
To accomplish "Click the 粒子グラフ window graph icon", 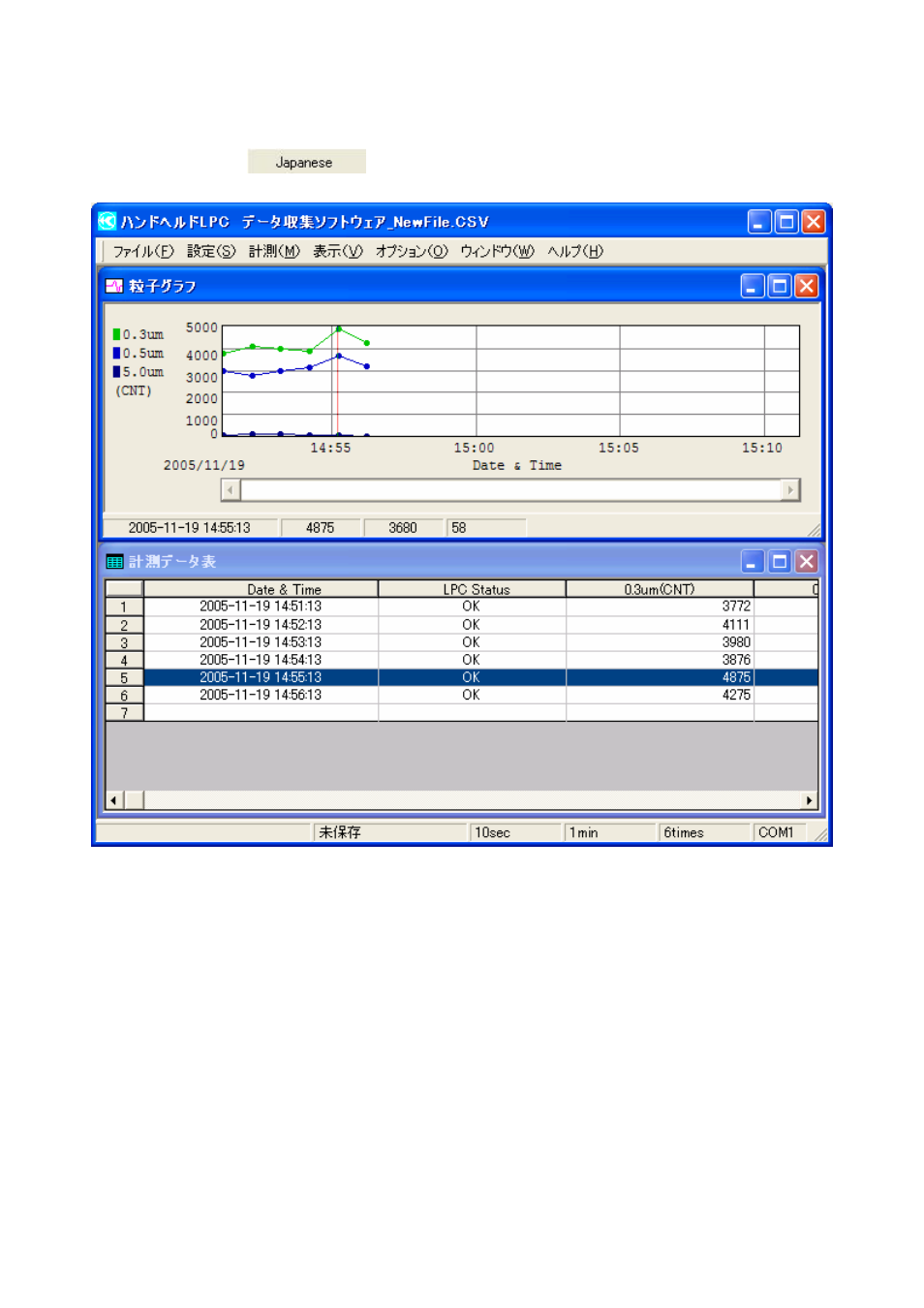I will click(x=114, y=286).
